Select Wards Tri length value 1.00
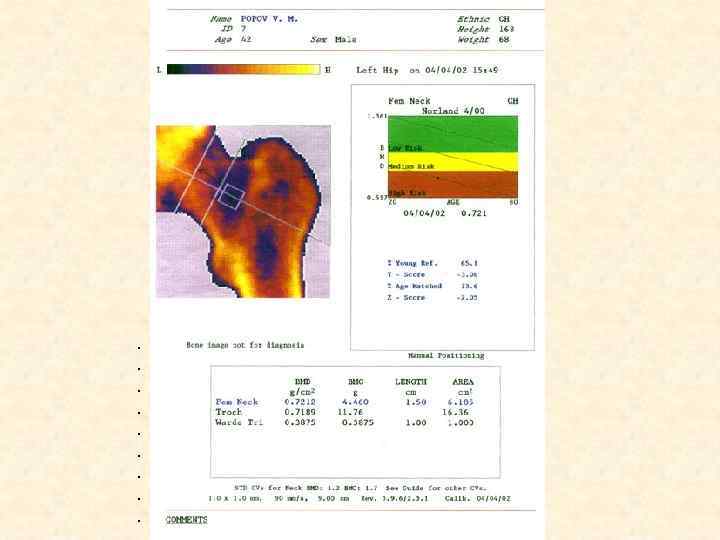Image resolution: width=720 pixels, height=540 pixels. click(416, 422)
